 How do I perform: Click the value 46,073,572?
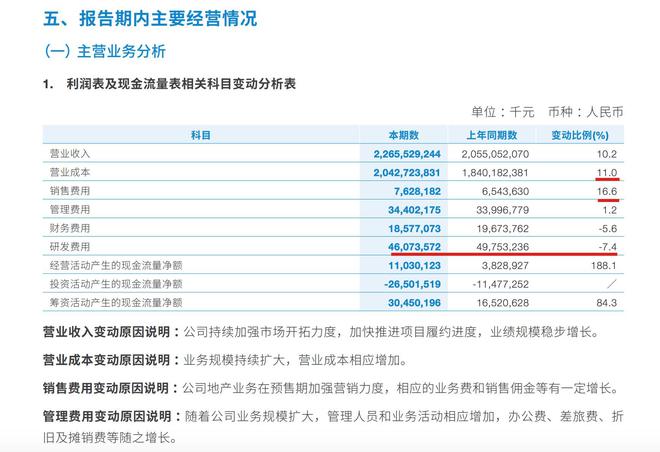pos(414,247)
